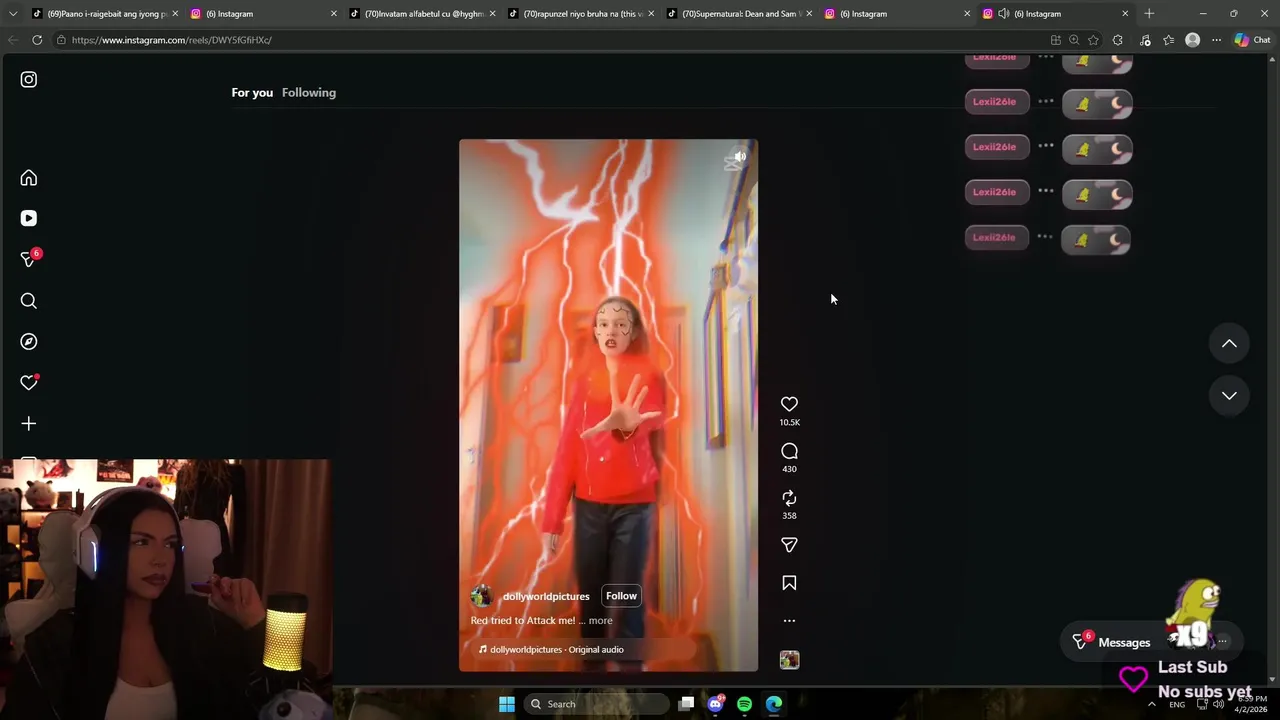Open Edge Settings and more menu
This screenshot has width=1280, height=720.
pyautogui.click(x=1216, y=40)
